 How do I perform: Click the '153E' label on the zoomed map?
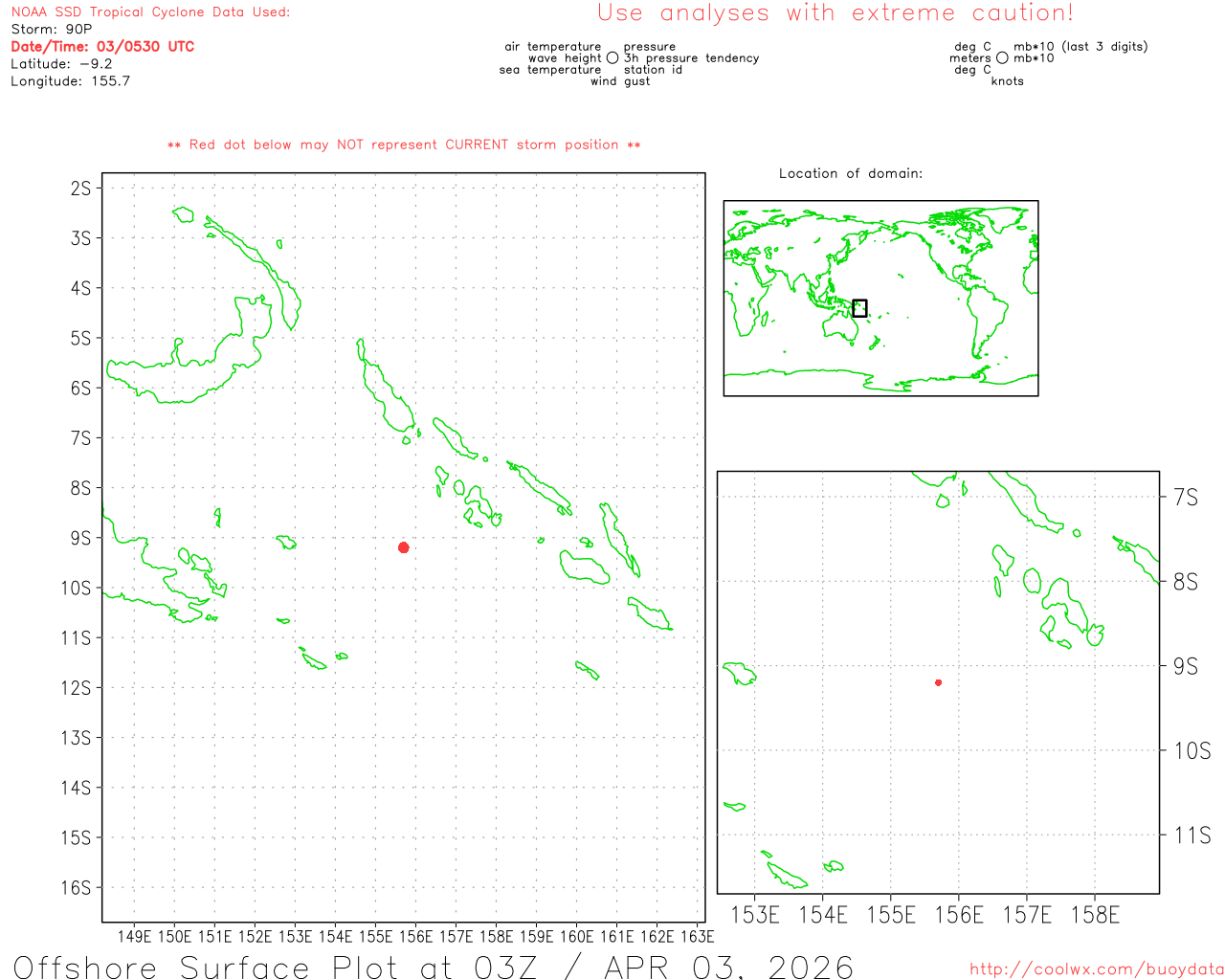[x=755, y=915]
